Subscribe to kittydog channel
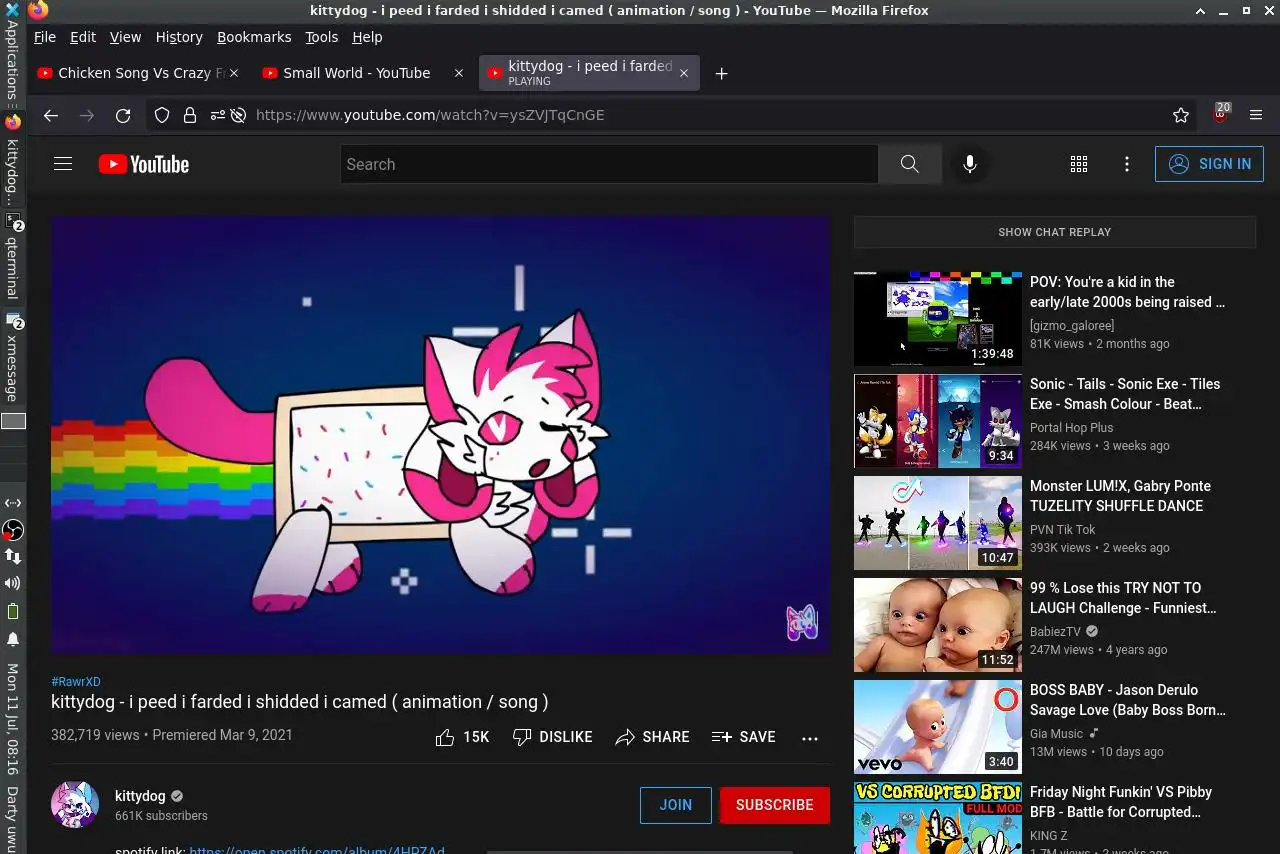This screenshot has height=854, width=1280. point(774,805)
